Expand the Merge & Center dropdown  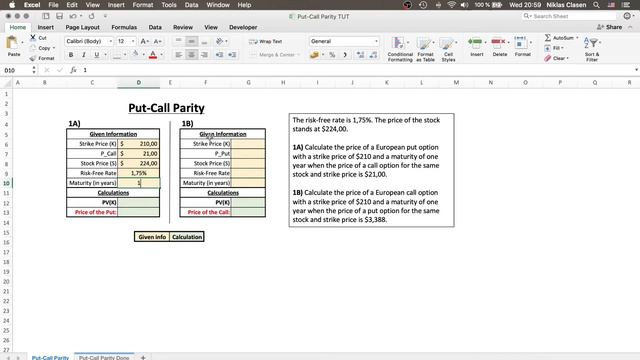point(299,55)
